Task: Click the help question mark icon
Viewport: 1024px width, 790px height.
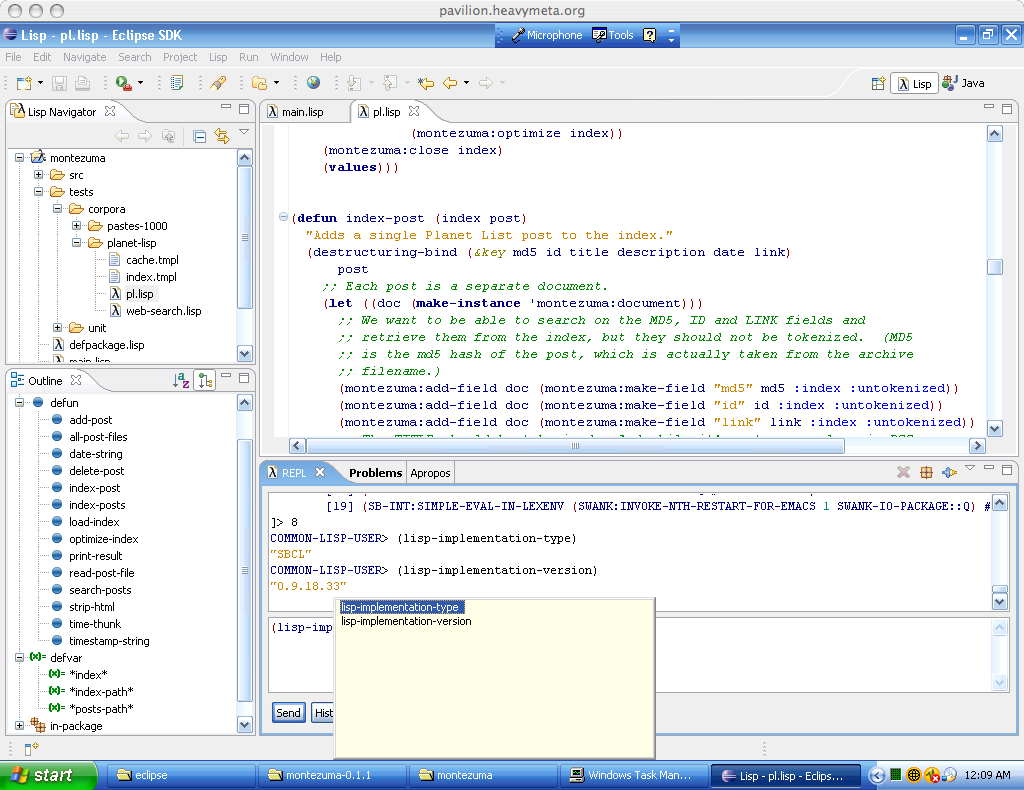Action: click(x=649, y=35)
